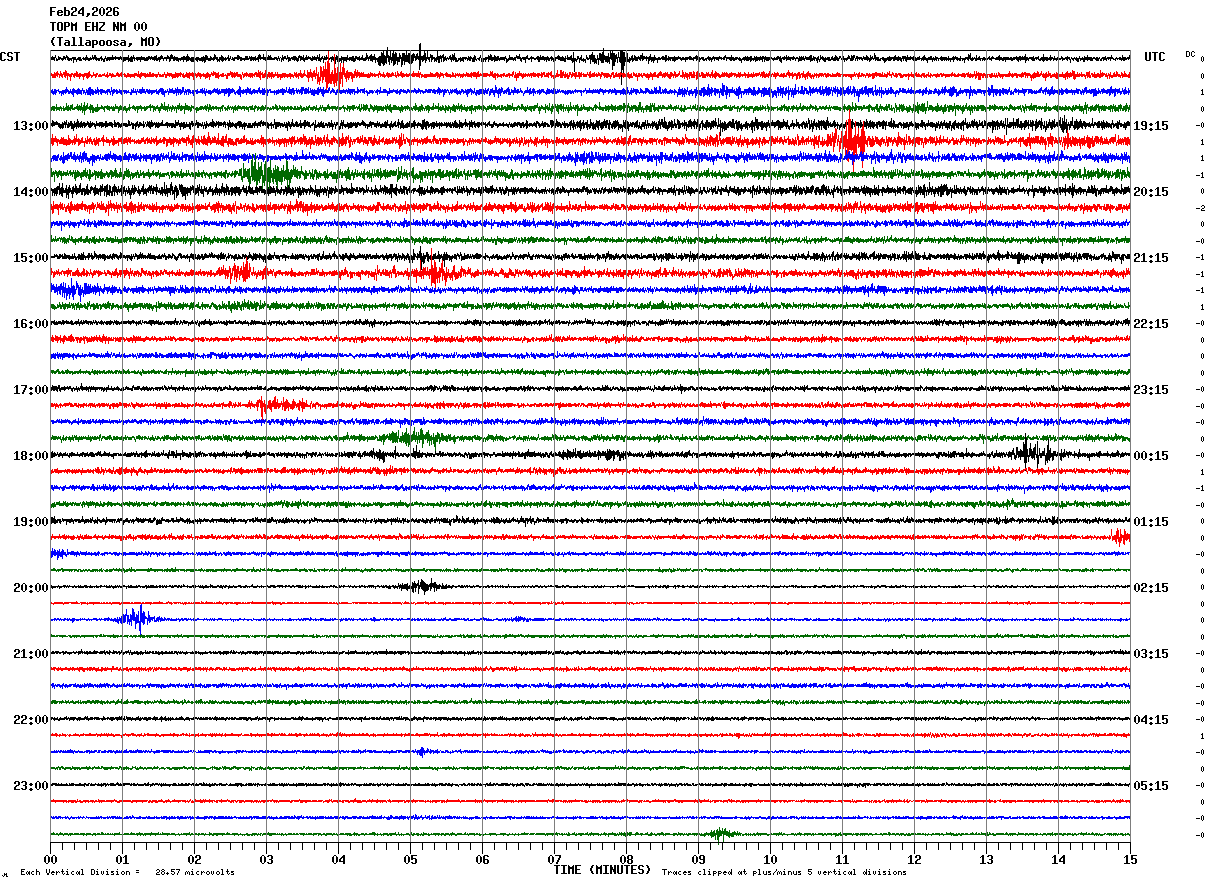Viewport: 1210px width, 886px height.
Task: Click the 20:15 UTC time label
Action: pos(1150,192)
